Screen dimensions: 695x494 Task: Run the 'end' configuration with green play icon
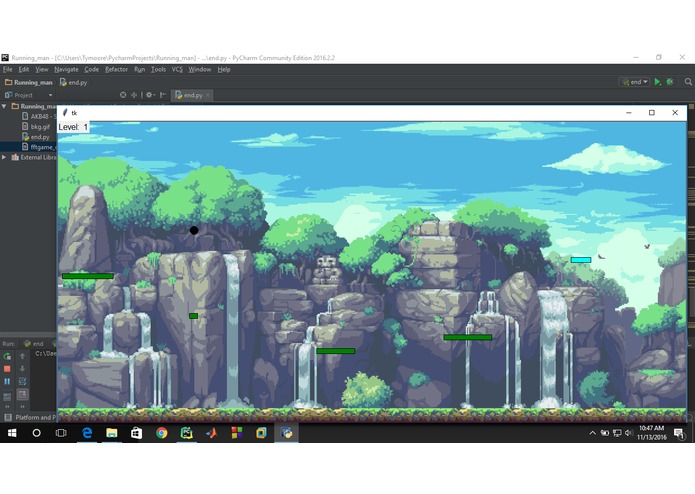(658, 82)
